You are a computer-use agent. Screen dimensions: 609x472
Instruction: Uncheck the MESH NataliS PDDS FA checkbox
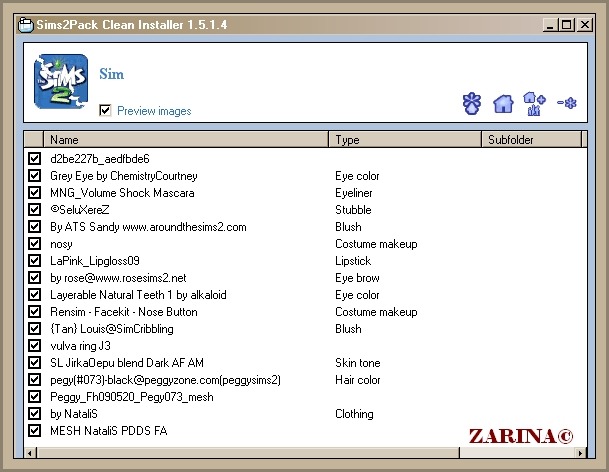pyautogui.click(x=35, y=431)
